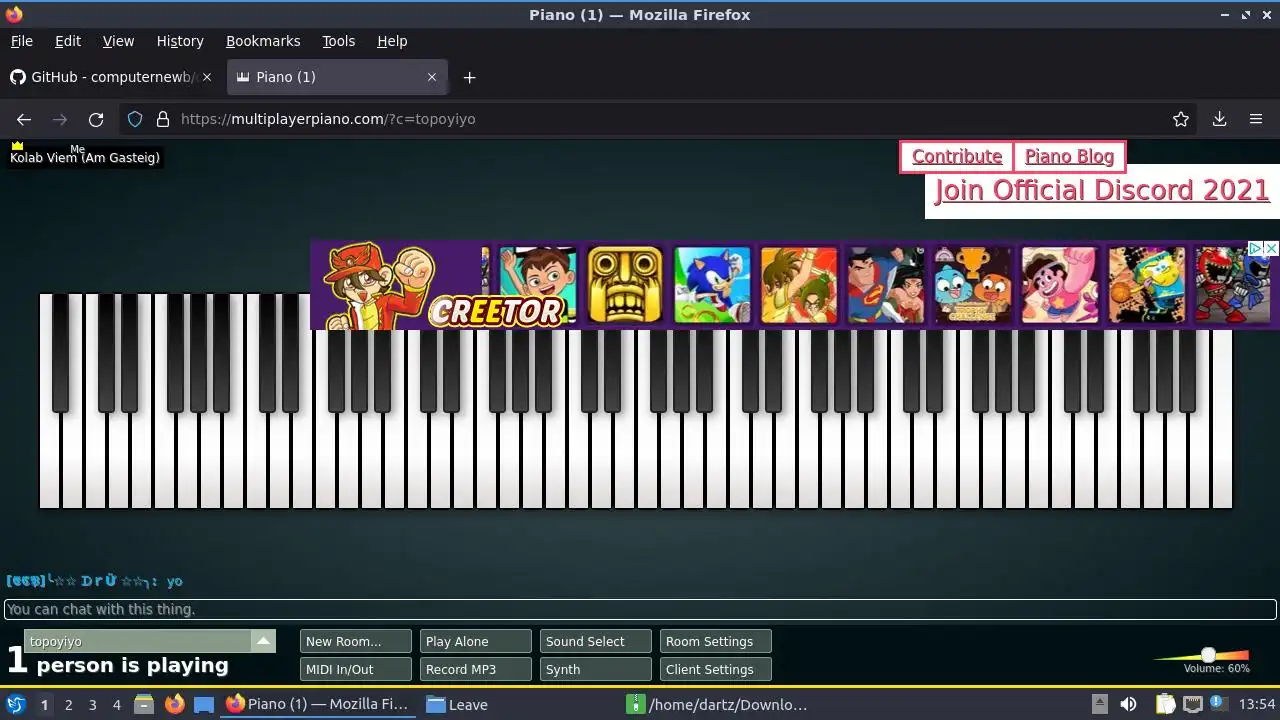The width and height of the screenshot is (1280, 720).
Task: Click the yellow temple mask game thumbnail
Action: click(625, 285)
